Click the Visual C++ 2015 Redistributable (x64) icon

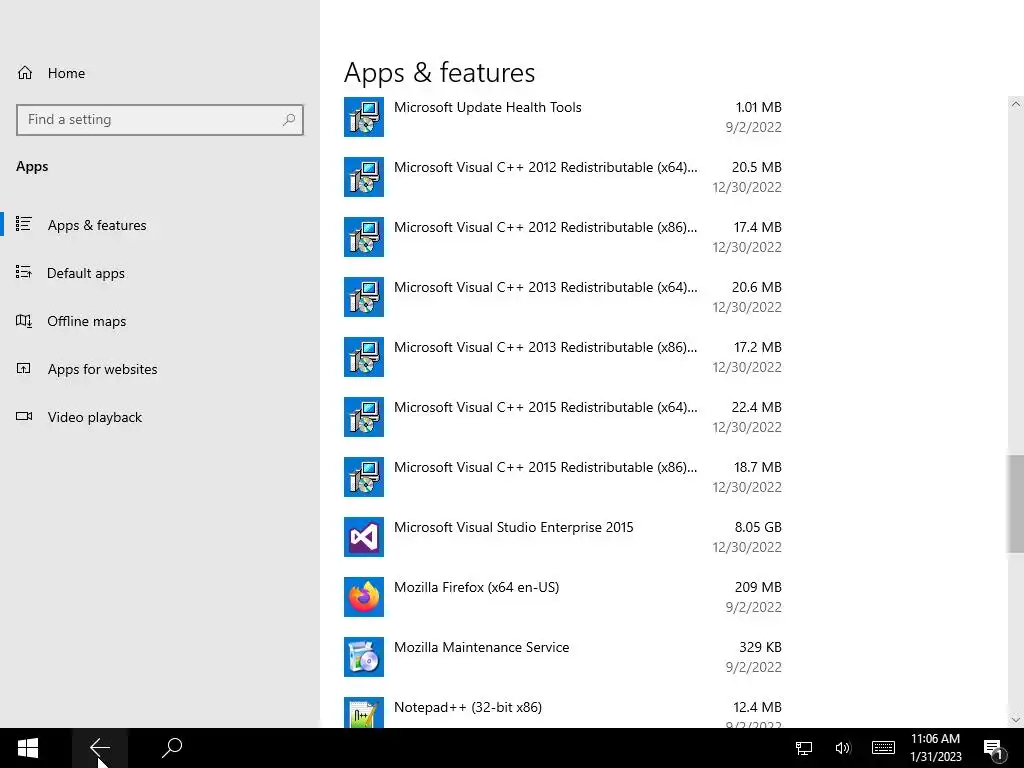(364, 417)
